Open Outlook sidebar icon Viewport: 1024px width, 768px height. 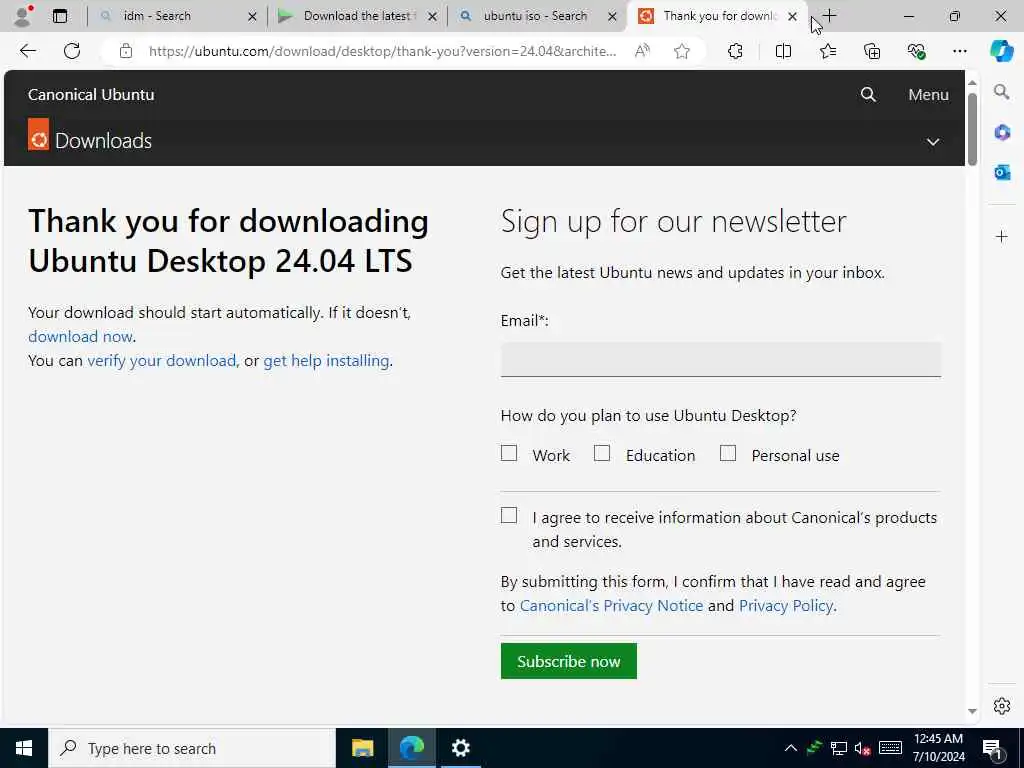pyautogui.click(x=1002, y=172)
